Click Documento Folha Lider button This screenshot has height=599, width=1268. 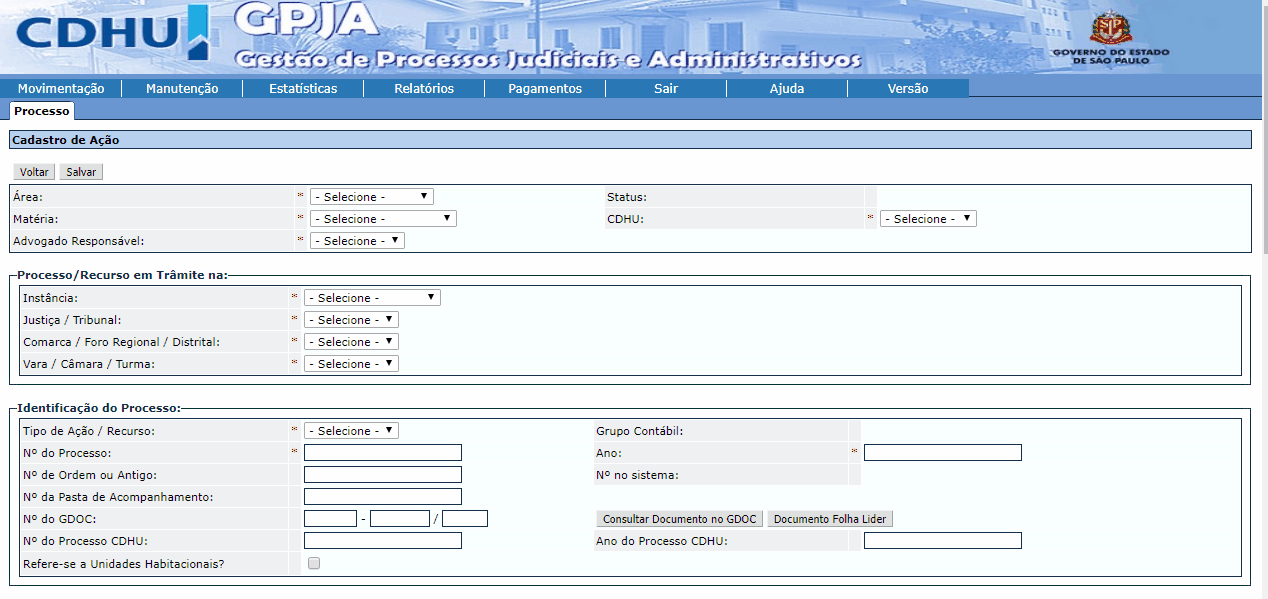click(x=830, y=519)
